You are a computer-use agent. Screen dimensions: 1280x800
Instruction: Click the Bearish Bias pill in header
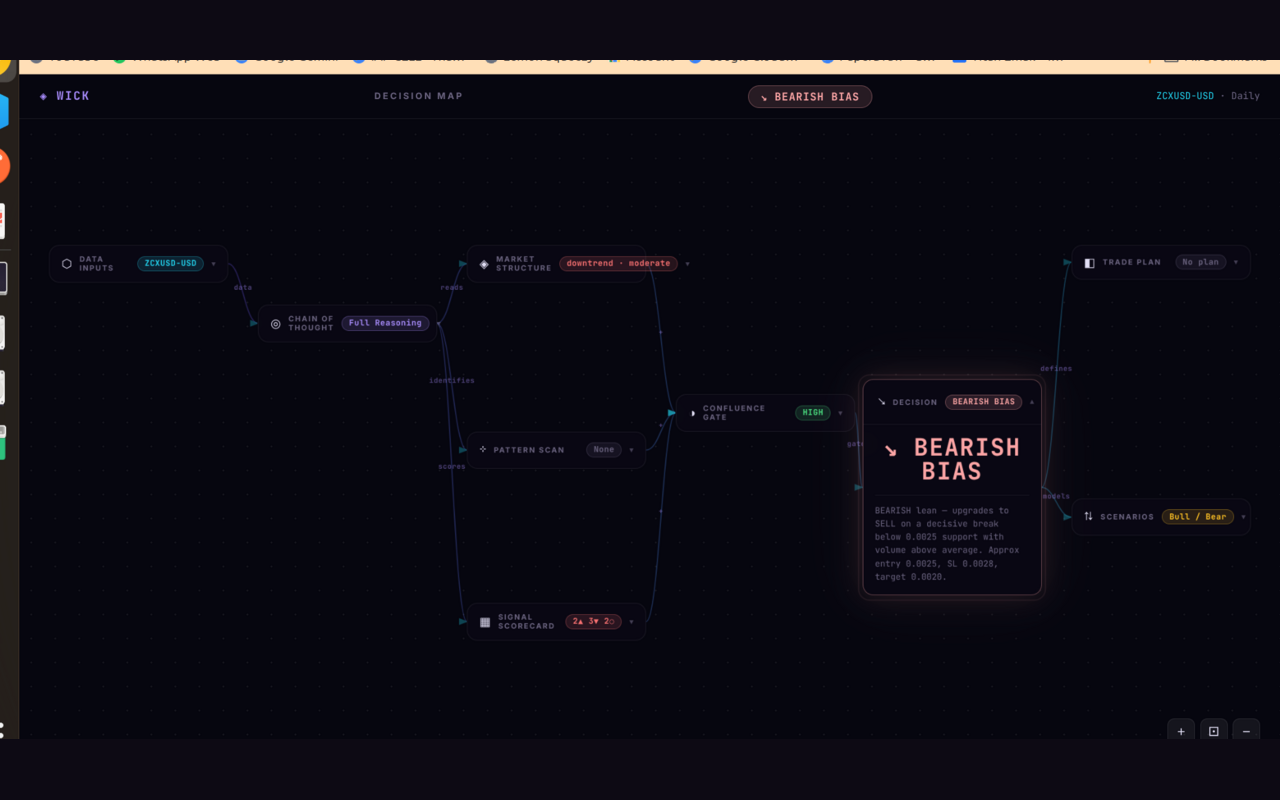point(810,97)
